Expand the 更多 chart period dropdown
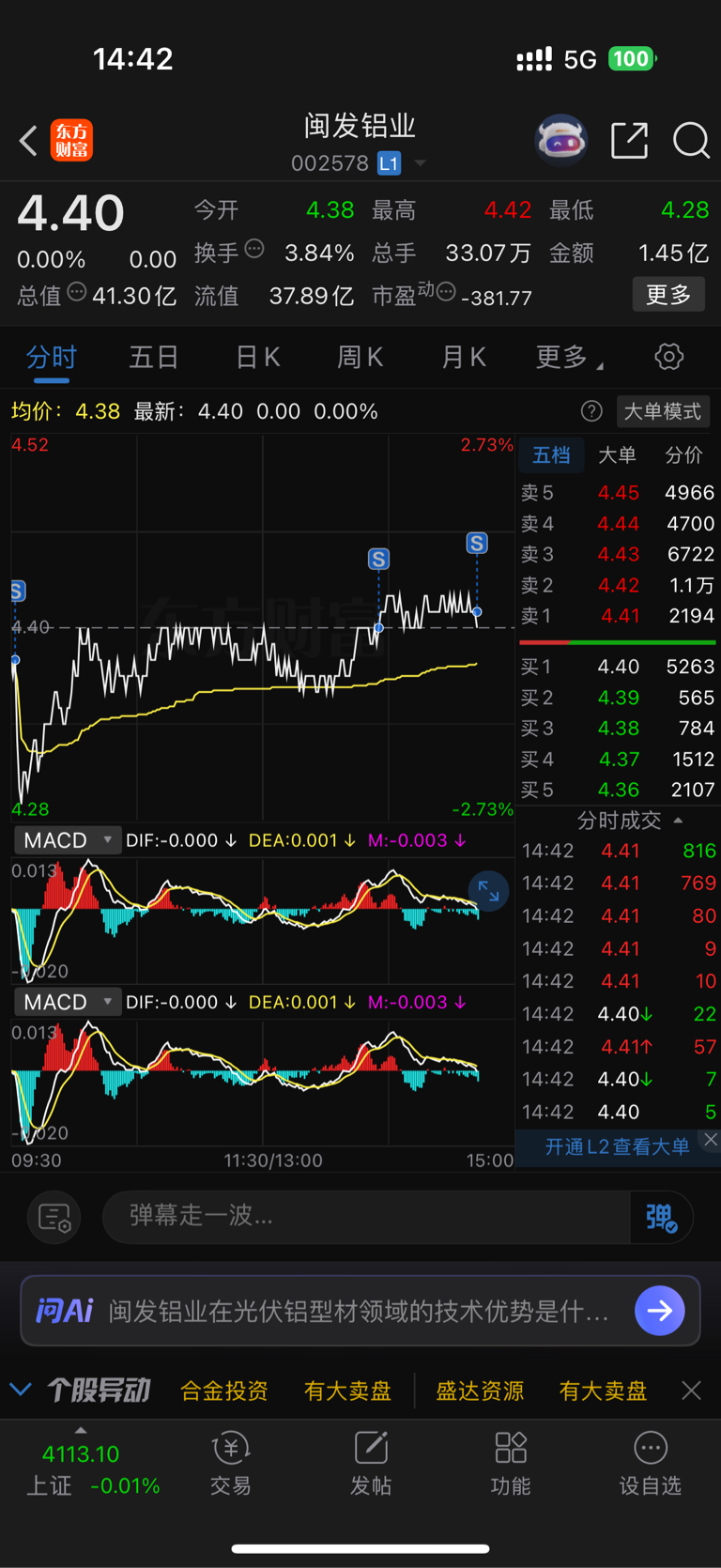The image size is (721, 1568). (569, 358)
